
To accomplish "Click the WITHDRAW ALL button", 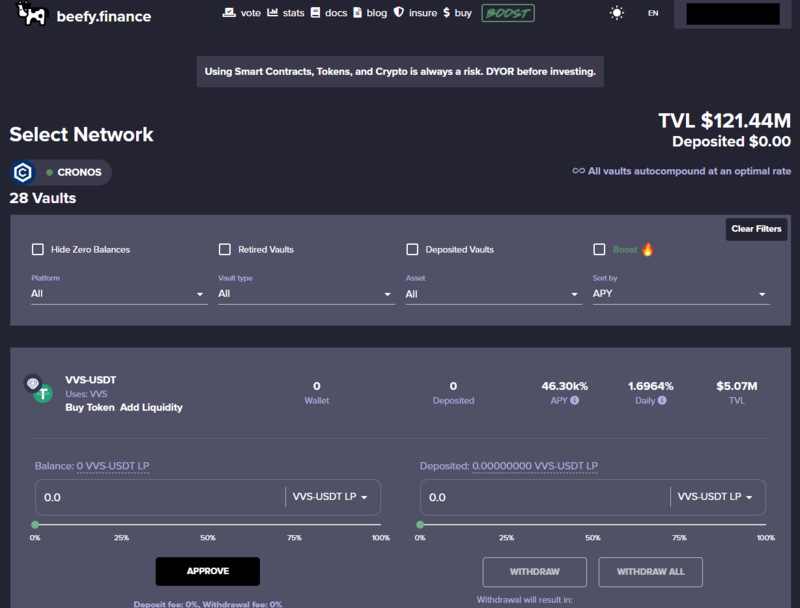I will click(x=651, y=572).
